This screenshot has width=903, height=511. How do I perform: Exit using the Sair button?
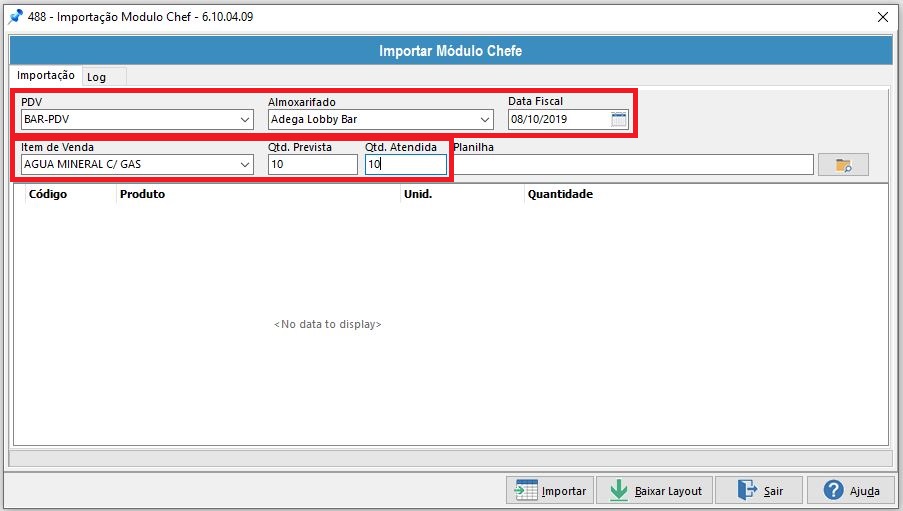coord(759,490)
